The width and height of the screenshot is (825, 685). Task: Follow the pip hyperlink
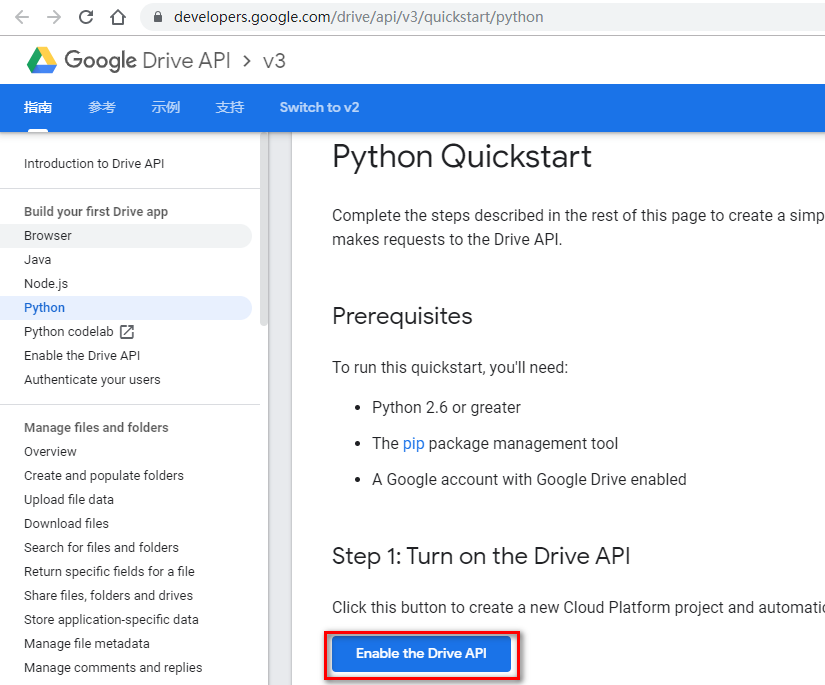click(x=413, y=443)
